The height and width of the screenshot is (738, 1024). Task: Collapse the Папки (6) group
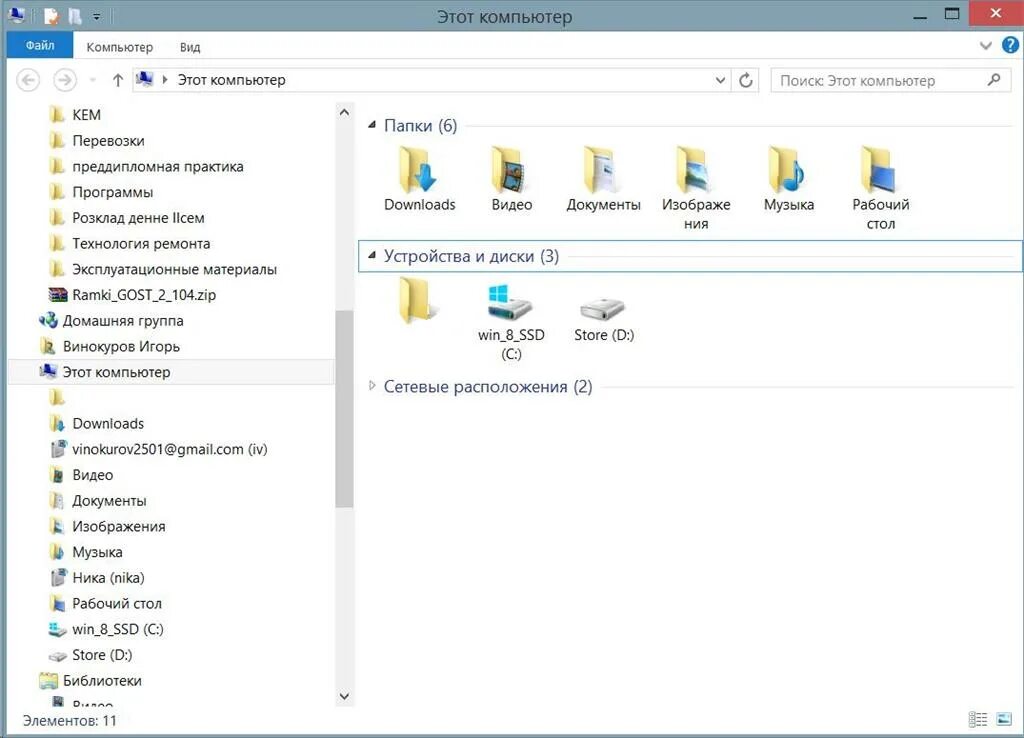tap(372, 125)
